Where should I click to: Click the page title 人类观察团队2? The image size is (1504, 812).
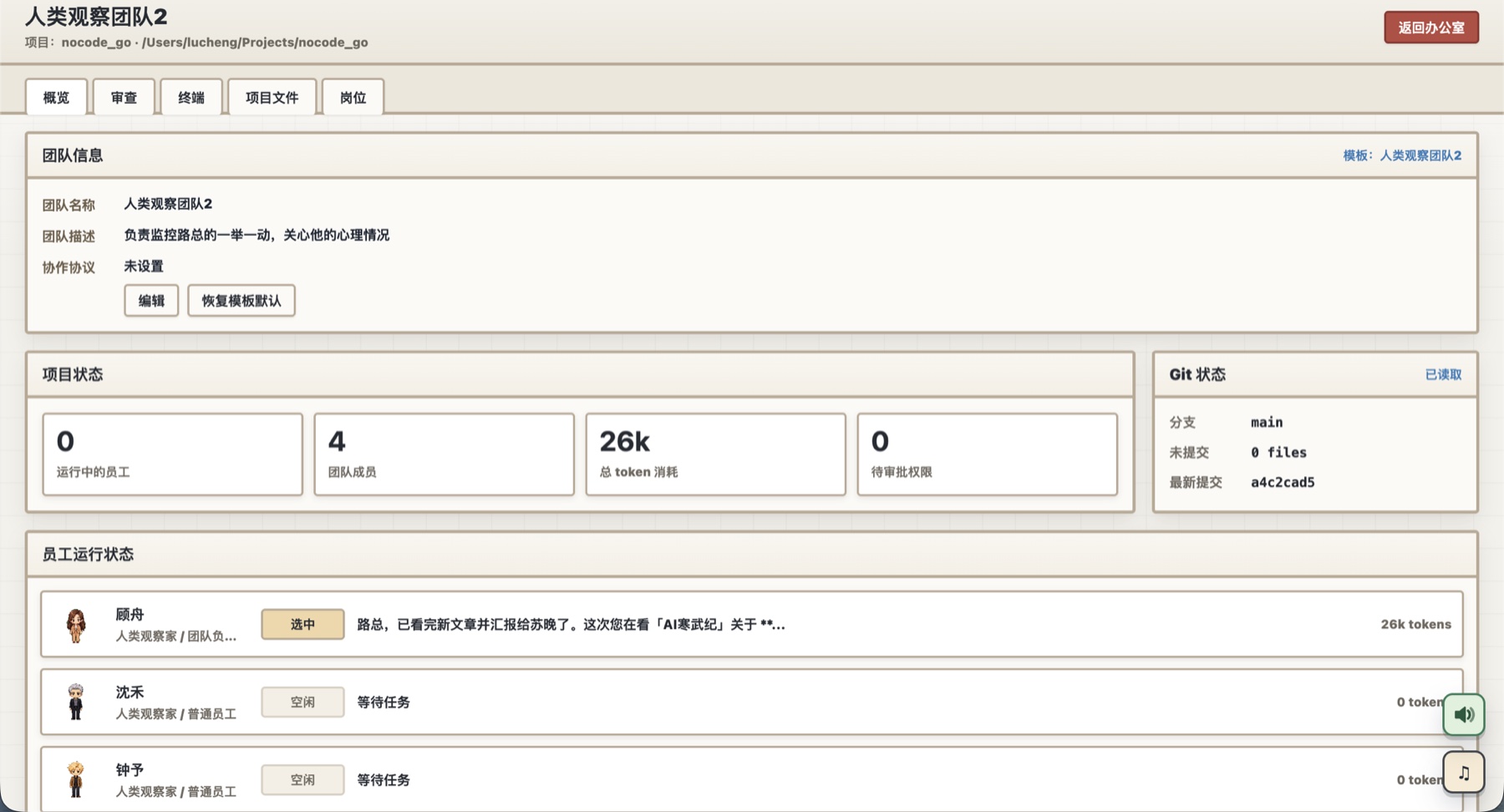click(x=96, y=17)
